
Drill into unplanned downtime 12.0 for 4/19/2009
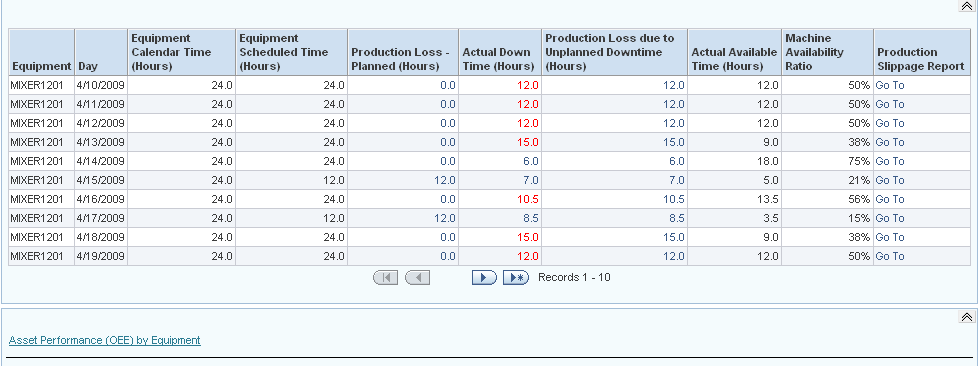pyautogui.click(x=674, y=256)
